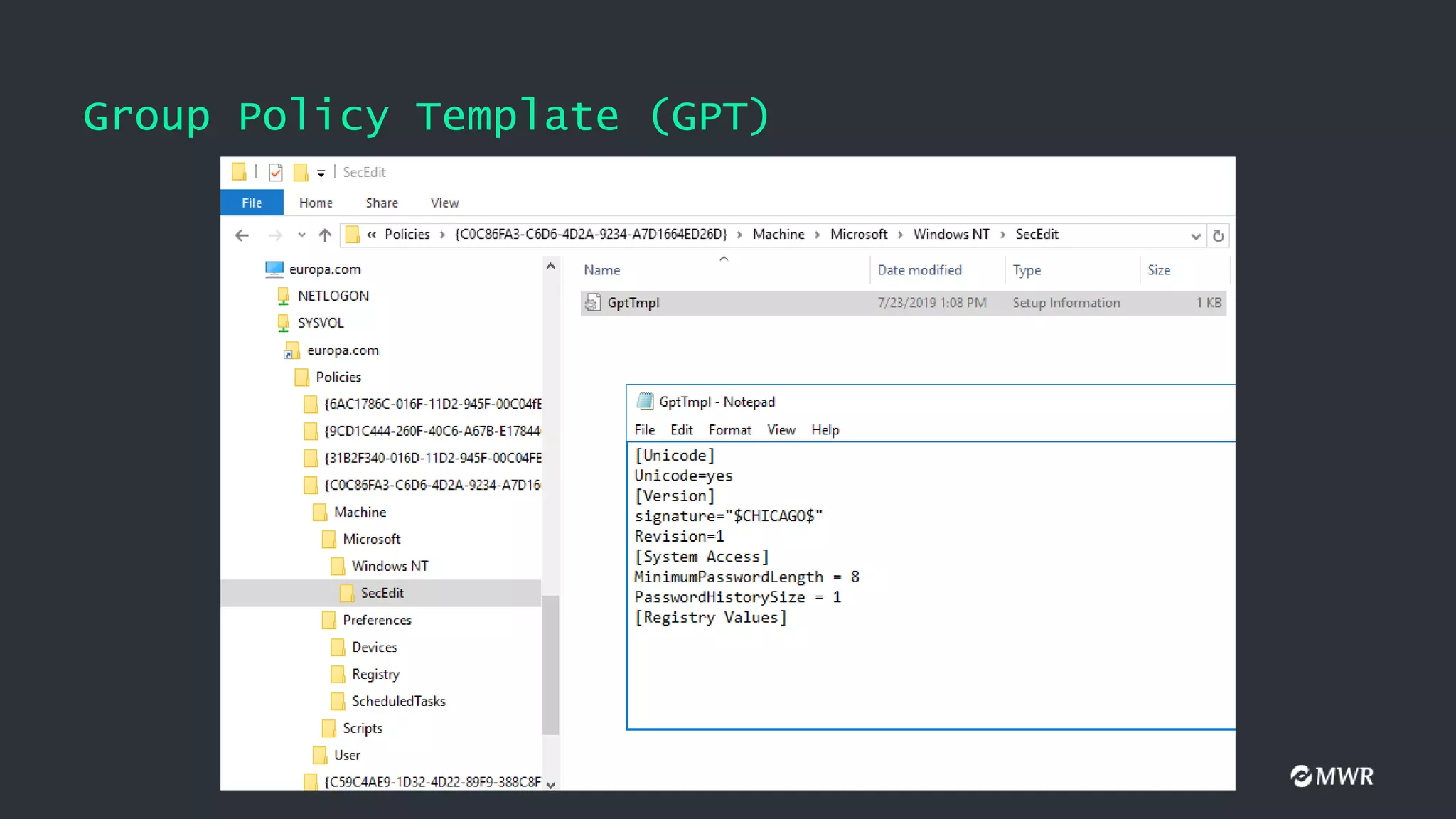Open the recent locations dropdown arrow

click(x=301, y=235)
